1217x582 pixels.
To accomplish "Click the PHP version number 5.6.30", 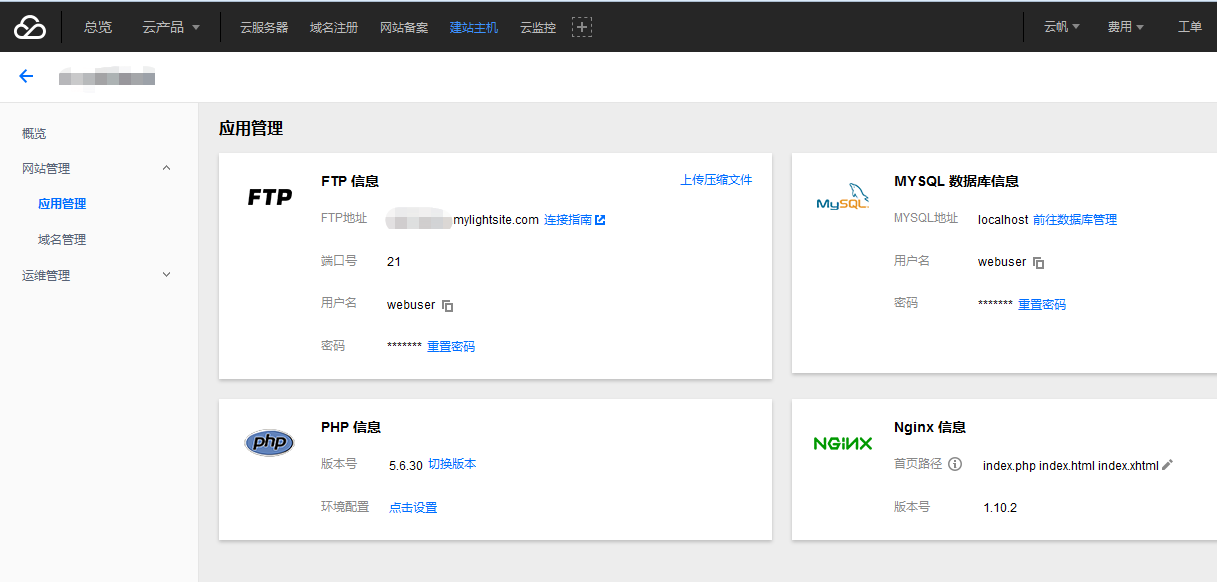I will pyautogui.click(x=405, y=465).
